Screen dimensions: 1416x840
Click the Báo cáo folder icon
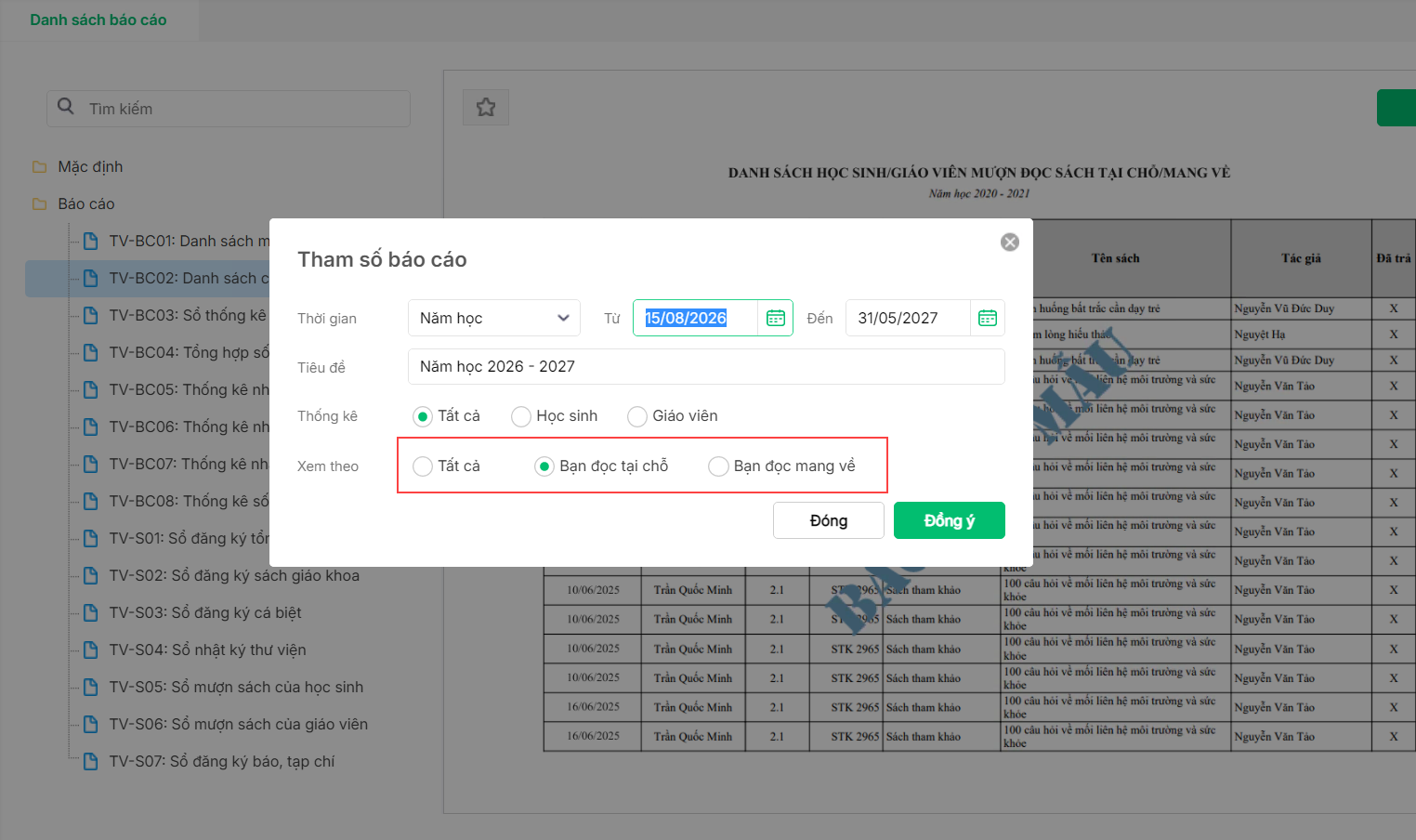[x=39, y=204]
